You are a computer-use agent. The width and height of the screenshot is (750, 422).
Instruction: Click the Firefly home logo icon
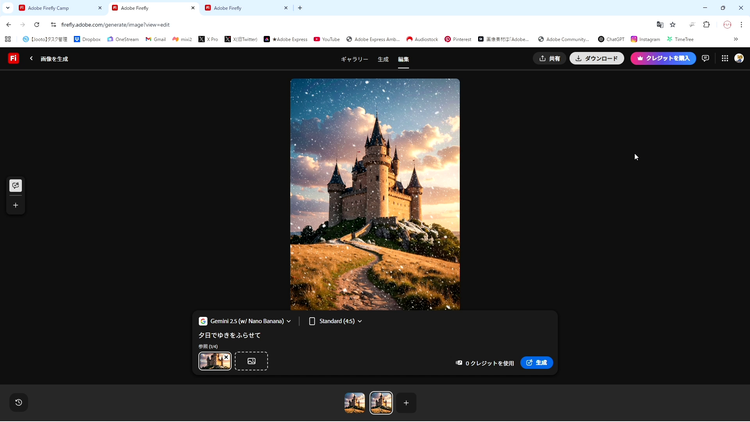pyautogui.click(x=13, y=59)
